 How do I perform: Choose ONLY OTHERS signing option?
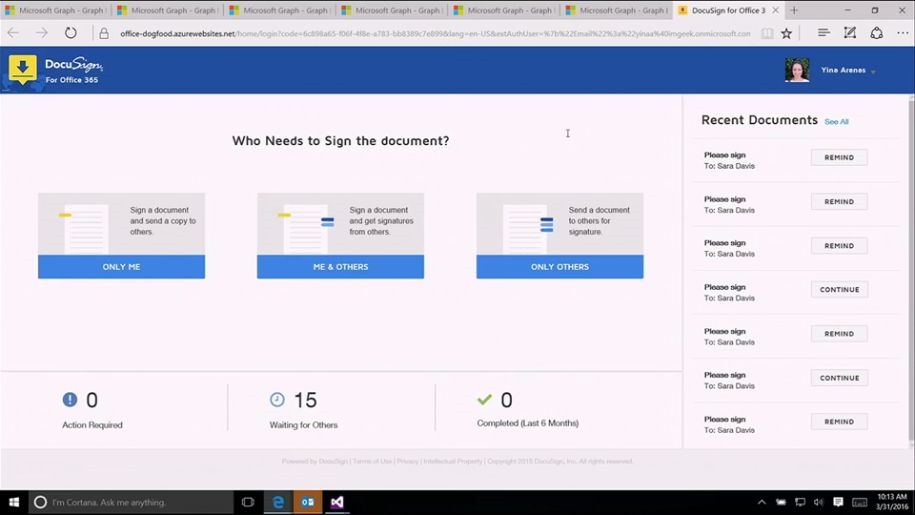coord(560,267)
